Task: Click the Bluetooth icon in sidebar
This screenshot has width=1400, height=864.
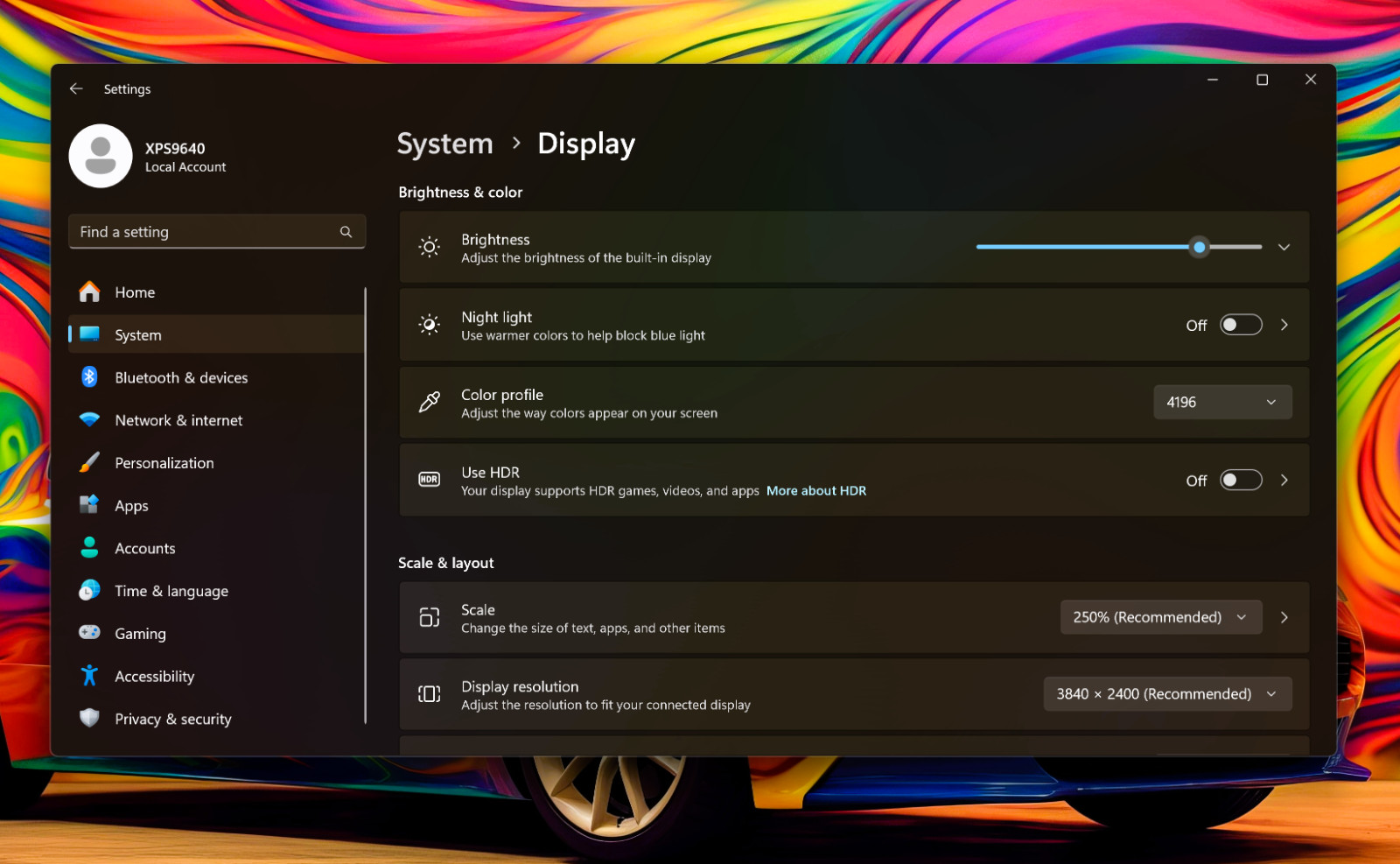Action: pos(89,377)
